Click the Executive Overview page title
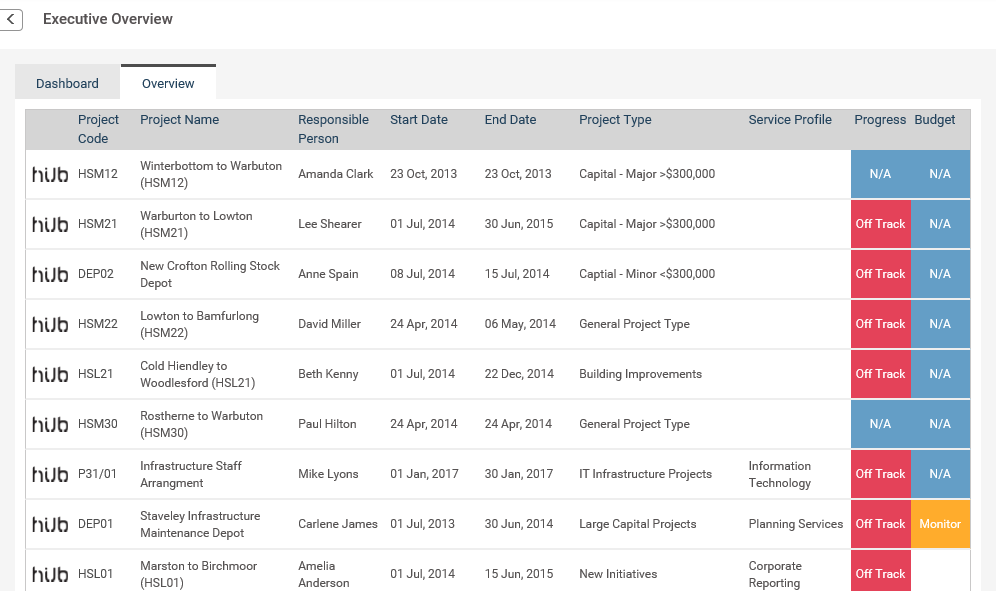This screenshot has height=591, width=996. click(108, 19)
